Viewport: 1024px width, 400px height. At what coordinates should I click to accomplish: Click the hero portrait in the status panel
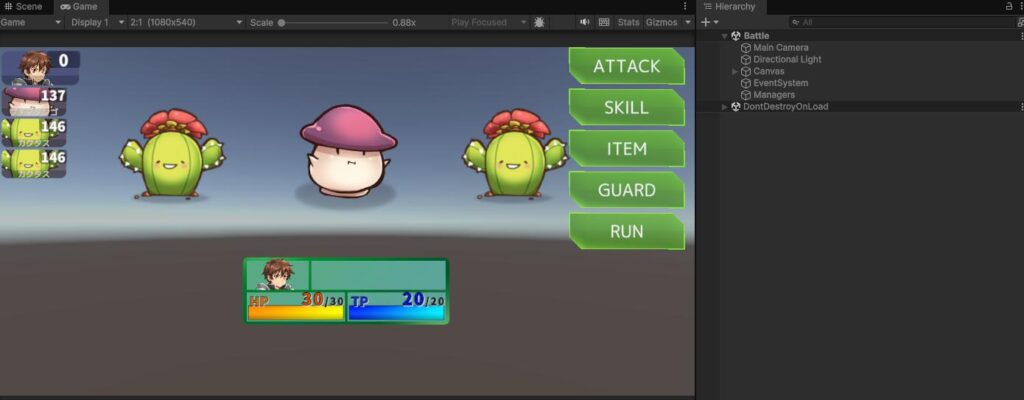click(278, 274)
